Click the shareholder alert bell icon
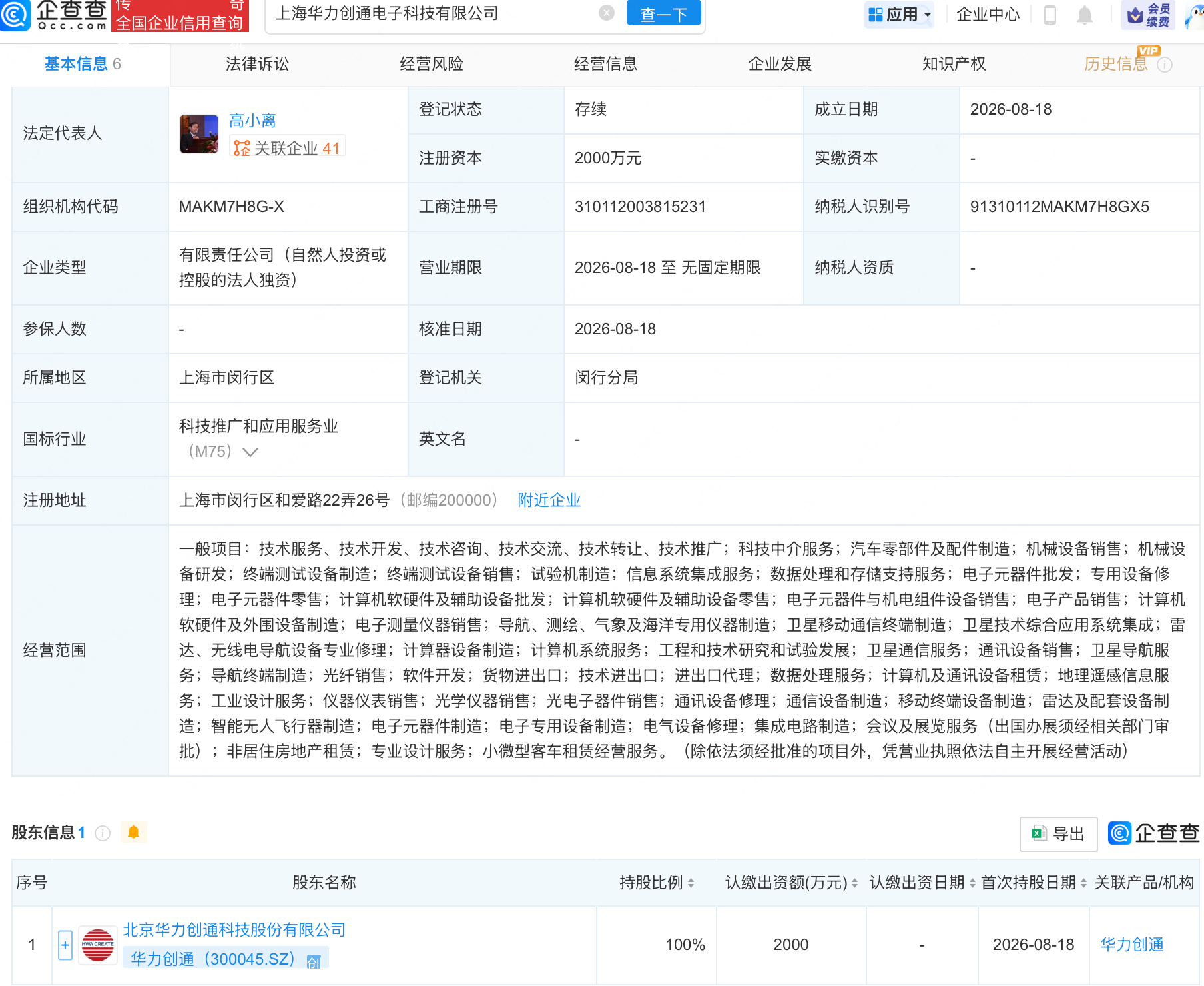This screenshot has width=1204, height=986. click(x=133, y=832)
